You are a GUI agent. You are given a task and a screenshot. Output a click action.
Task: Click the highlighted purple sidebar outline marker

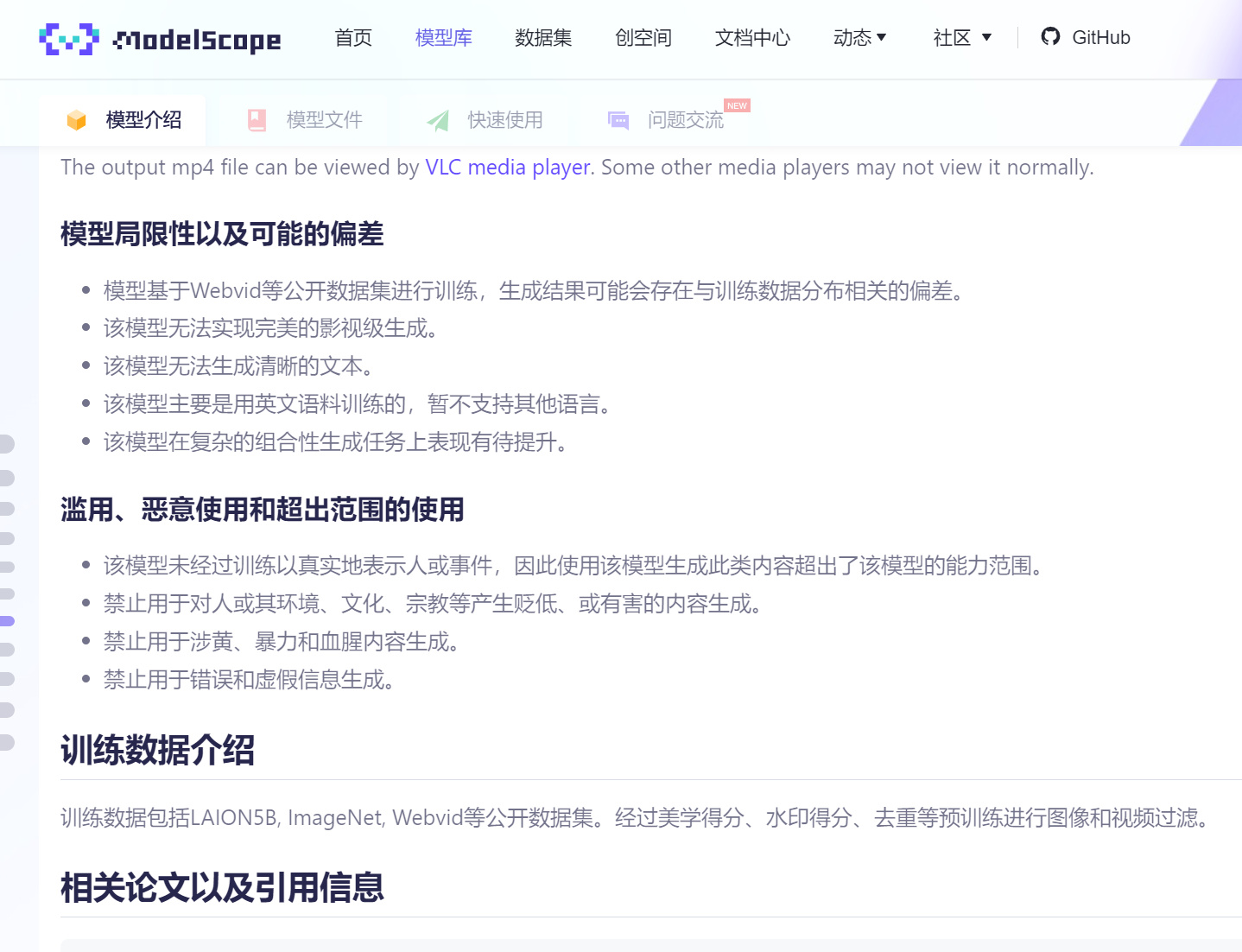tap(7, 621)
